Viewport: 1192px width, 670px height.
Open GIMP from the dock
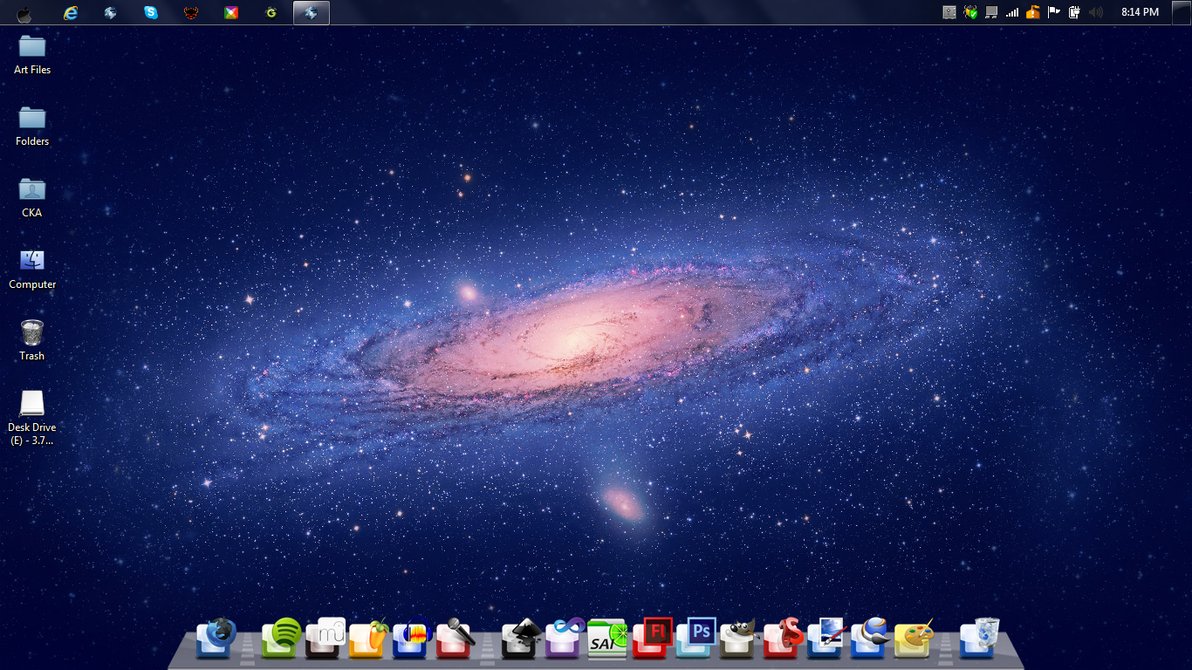tap(738, 637)
